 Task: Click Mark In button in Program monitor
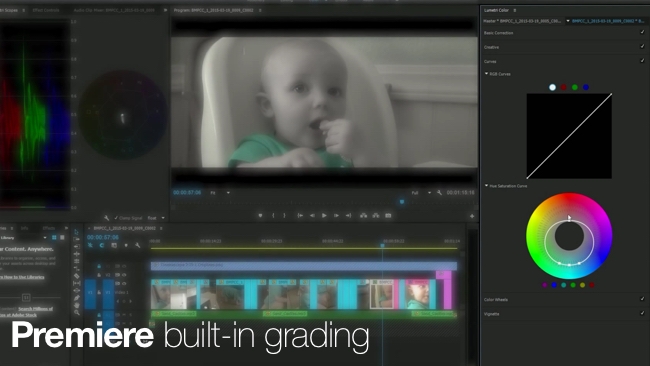point(273,216)
